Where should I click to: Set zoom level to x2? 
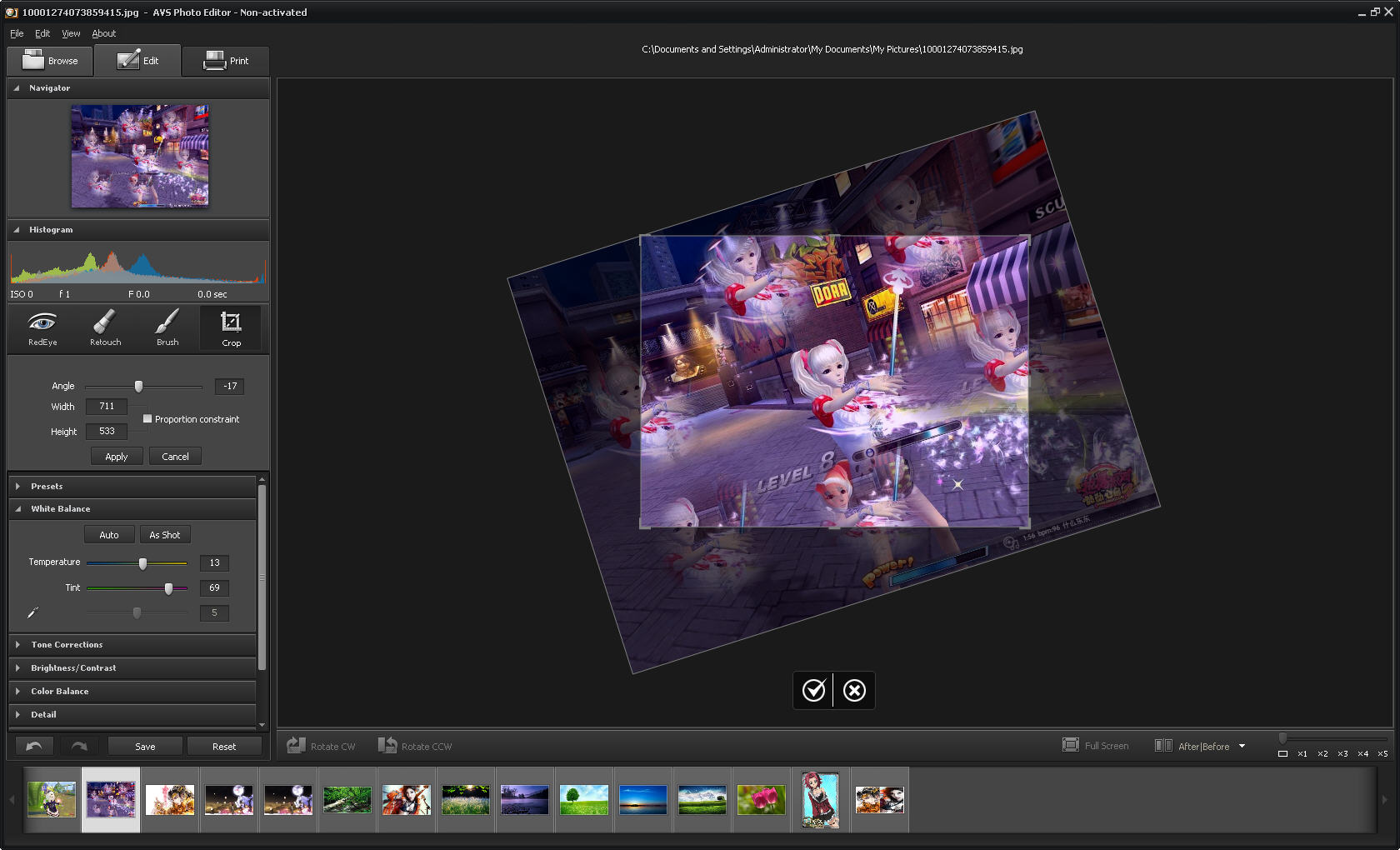1322,753
